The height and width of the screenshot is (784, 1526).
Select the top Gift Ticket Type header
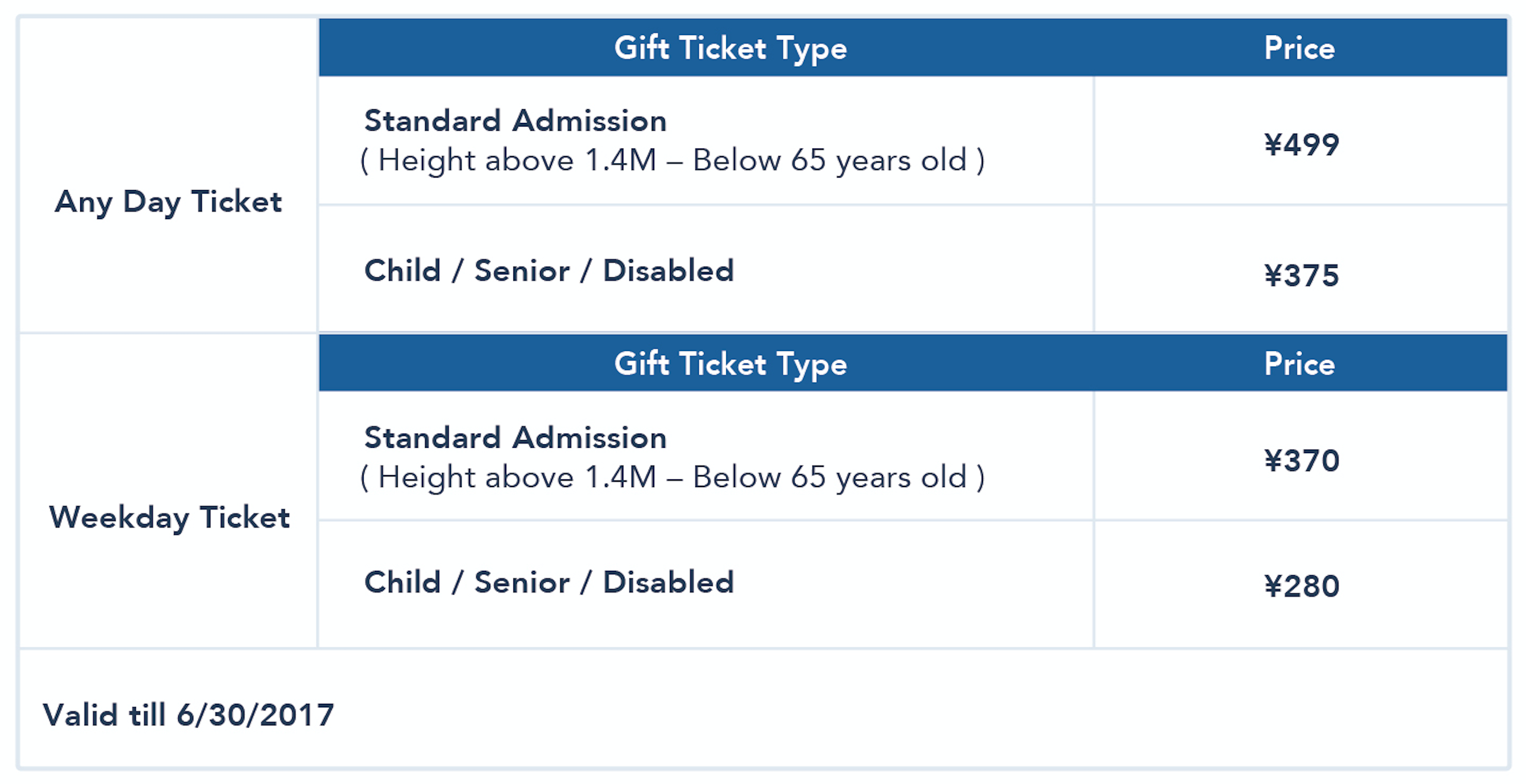pyautogui.click(x=730, y=49)
